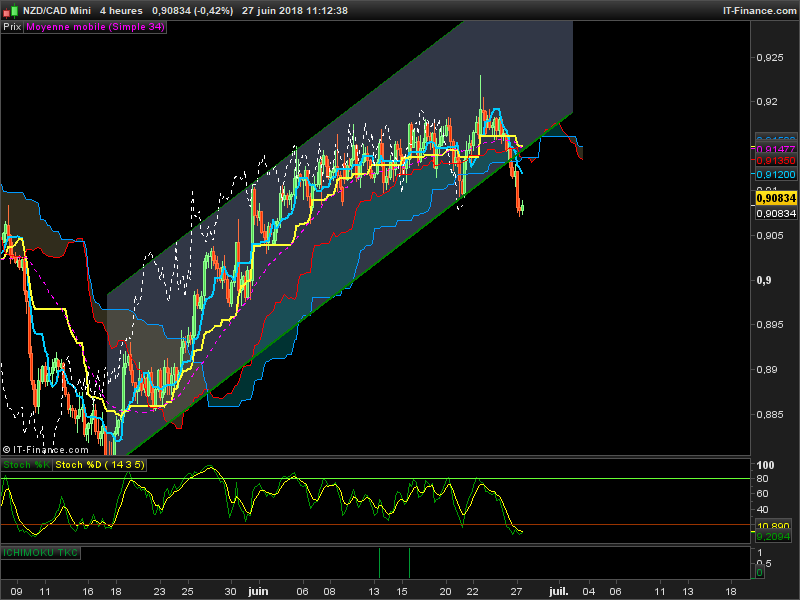
Task: Select the yellow 0,90834 current price tag
Action: pyautogui.click(x=776, y=198)
